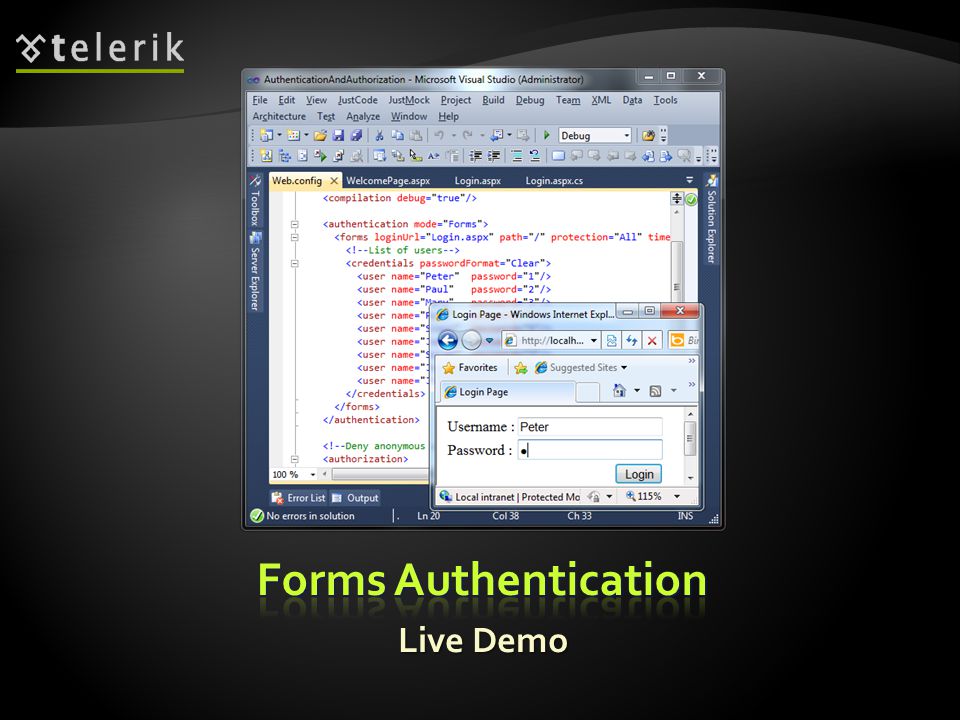
Task: Open the browser 115% zoom dropdown arrow
Action: 677,497
